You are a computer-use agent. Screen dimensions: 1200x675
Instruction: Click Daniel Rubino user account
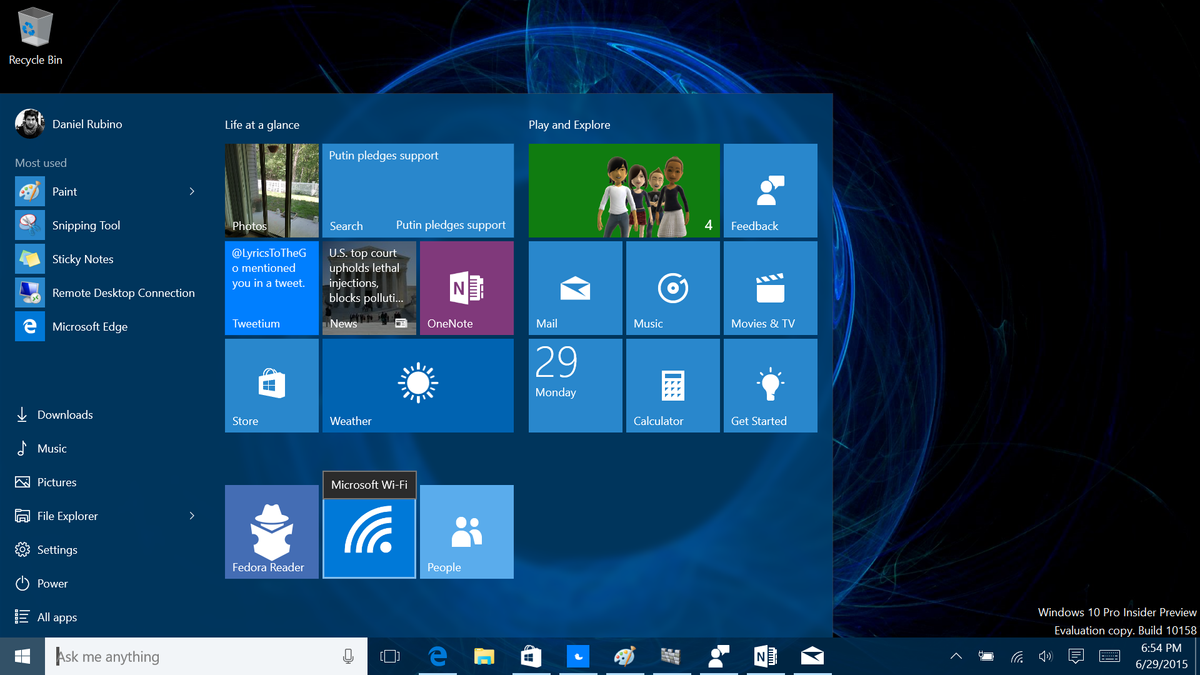point(69,124)
